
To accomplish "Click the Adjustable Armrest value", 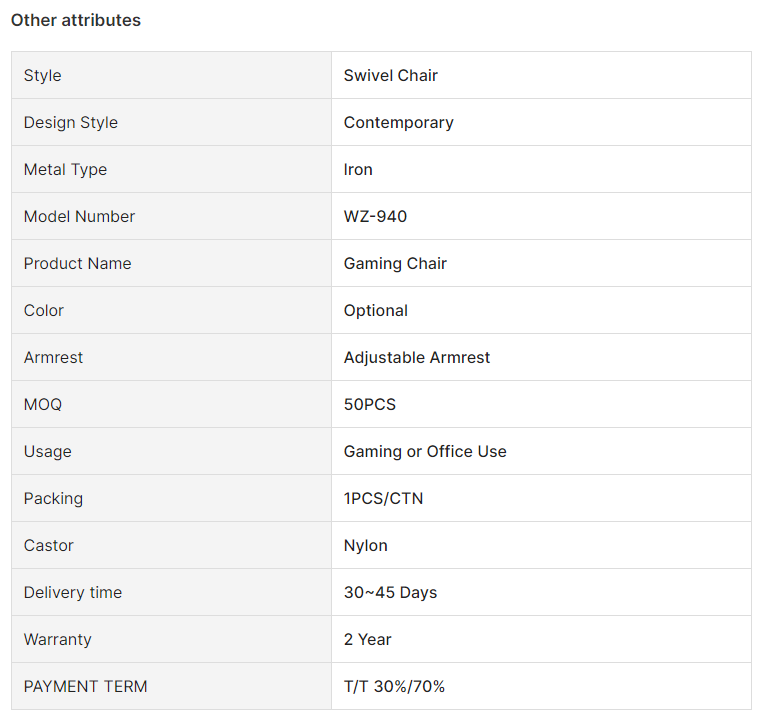I will [417, 357].
